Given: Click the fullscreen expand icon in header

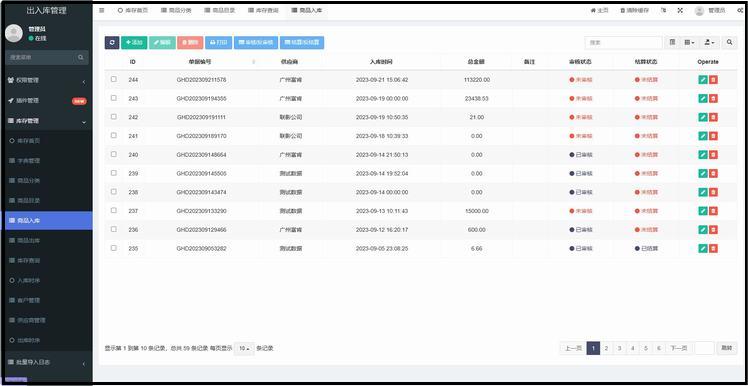Looking at the screenshot, I should tap(680, 10).
